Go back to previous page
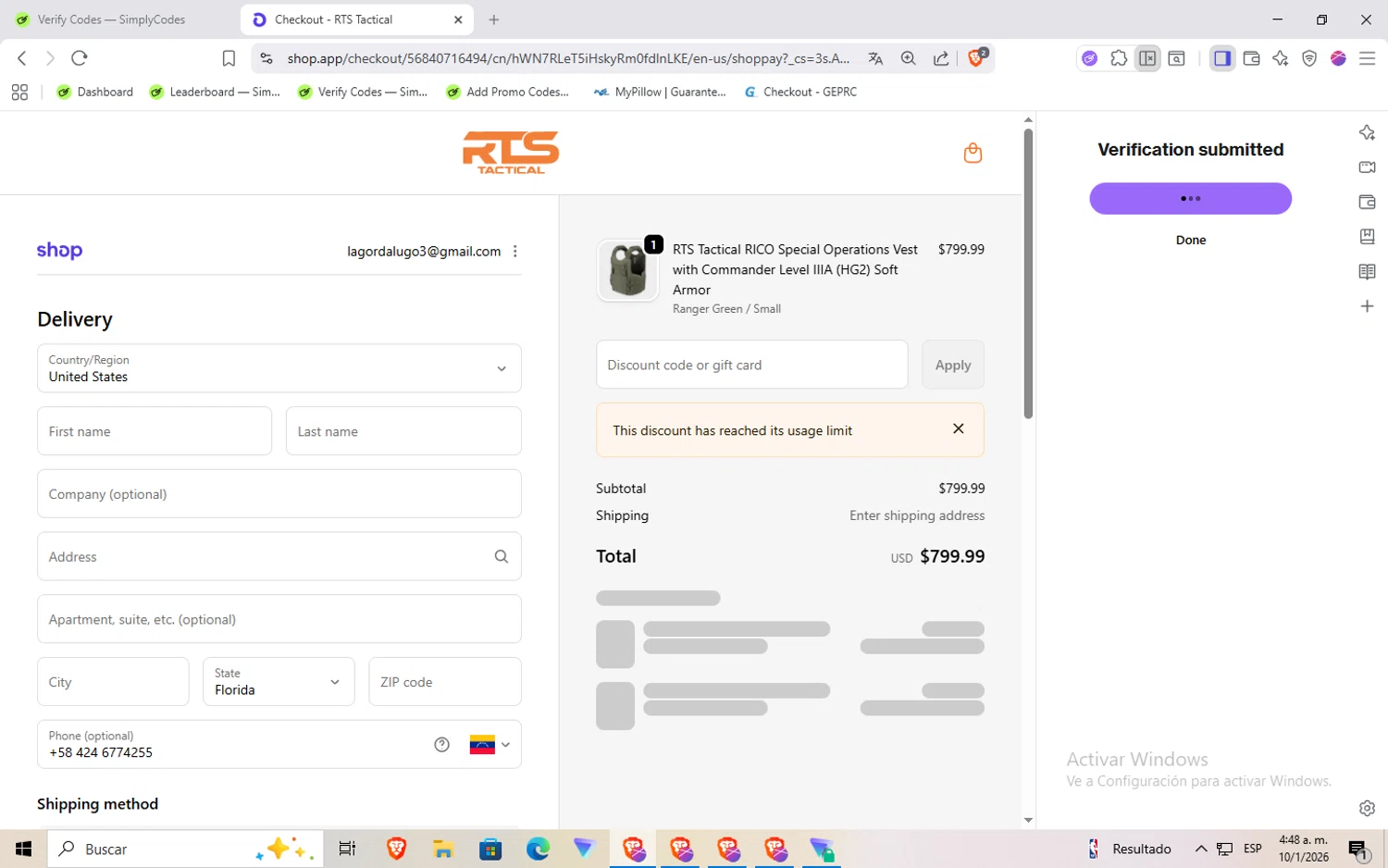The image size is (1388, 868). pos(22,58)
